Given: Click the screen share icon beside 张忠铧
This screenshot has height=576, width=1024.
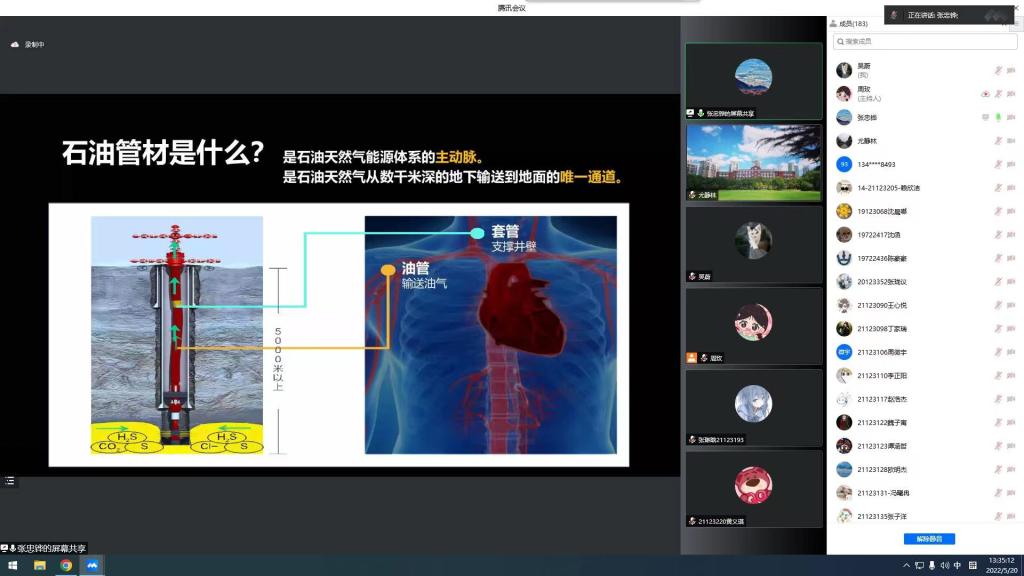Looking at the screenshot, I should click(985, 117).
